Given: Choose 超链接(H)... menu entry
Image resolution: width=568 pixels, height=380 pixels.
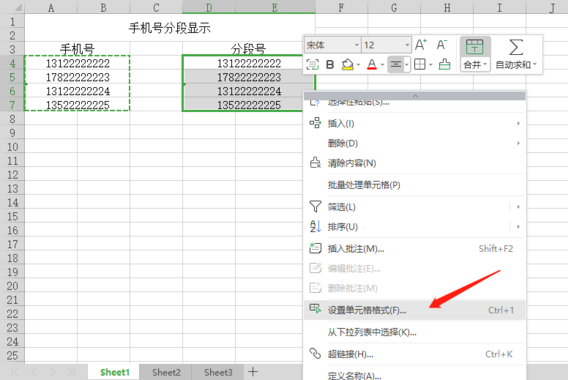Looking at the screenshot, I should (414, 354).
